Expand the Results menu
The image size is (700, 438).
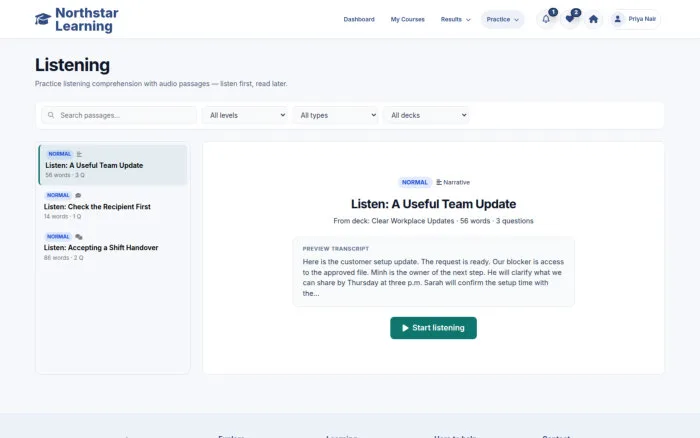click(455, 19)
